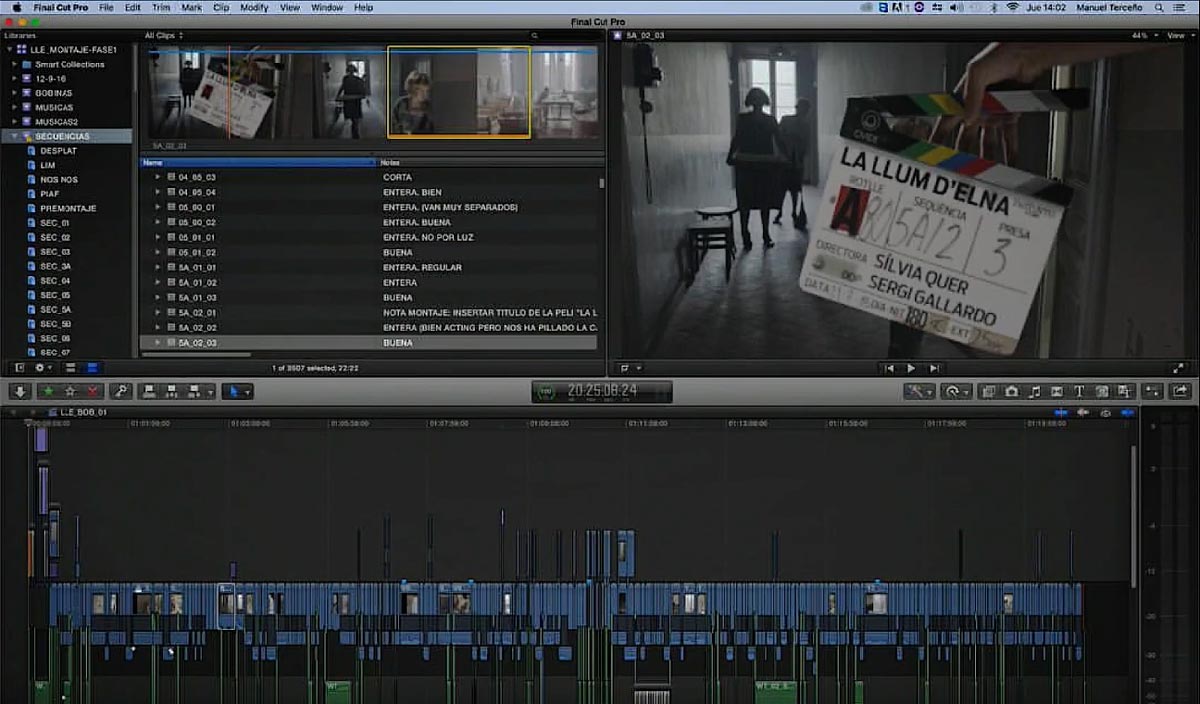This screenshot has width=1200, height=704.
Task: Toggle timeline snapping
Action: coord(1127,412)
